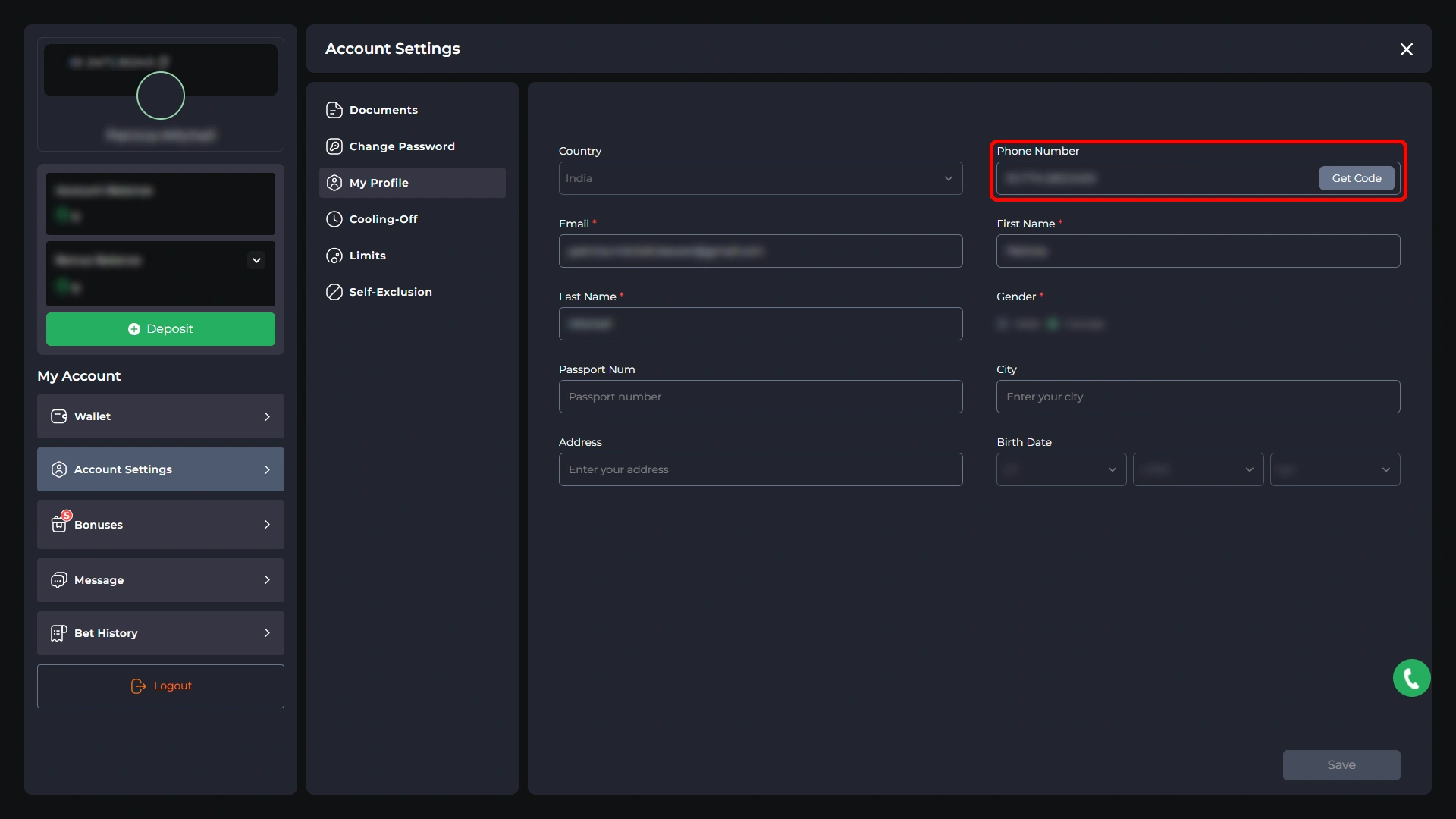Screen dimensions: 1456x819
Task: Expand the bonus balance dropdown chevron
Action: point(256,260)
